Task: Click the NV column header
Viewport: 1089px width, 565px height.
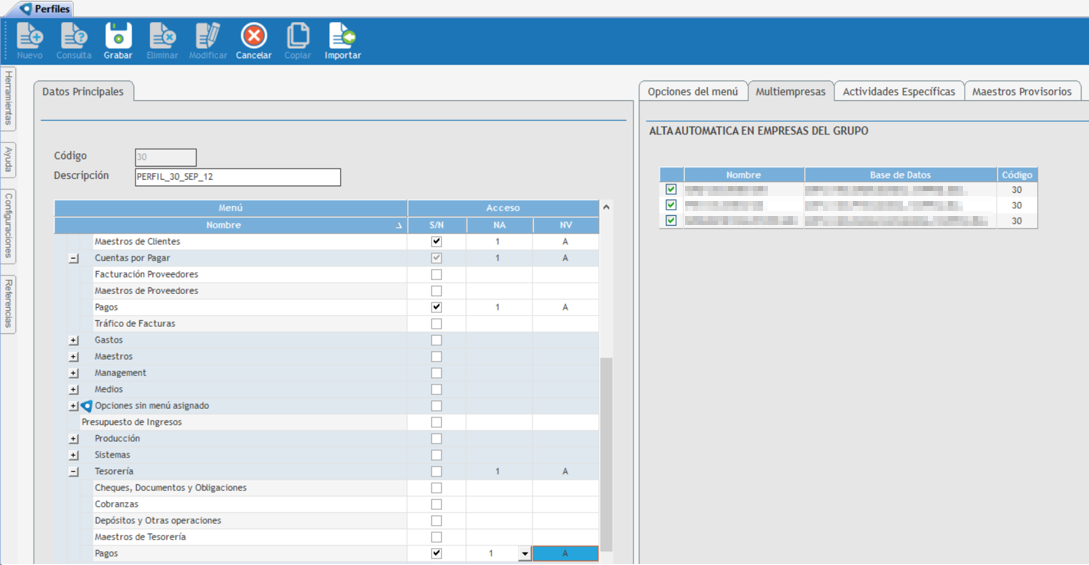Action: pyautogui.click(x=566, y=226)
